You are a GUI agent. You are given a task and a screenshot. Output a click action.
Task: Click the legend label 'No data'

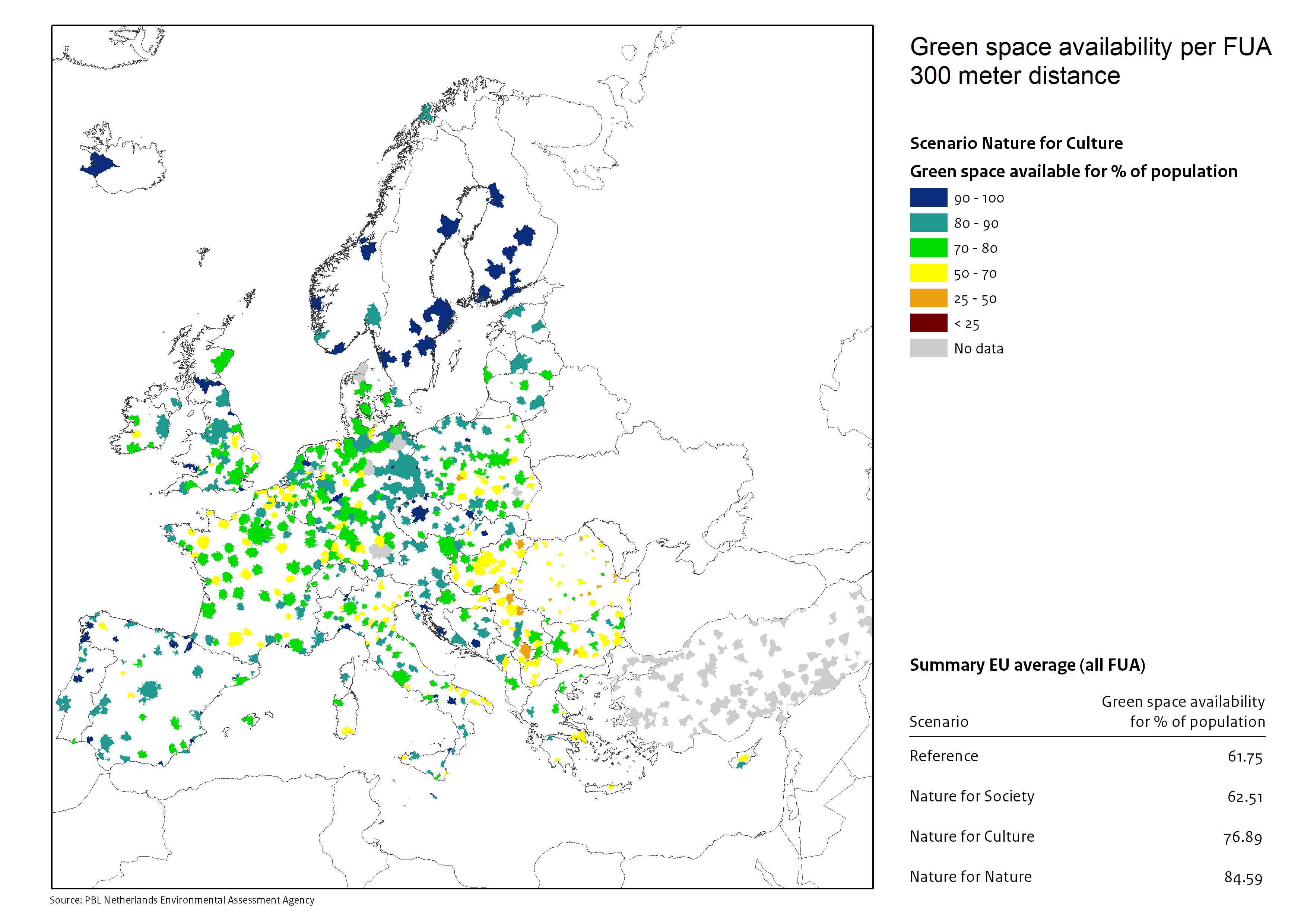coord(978,349)
